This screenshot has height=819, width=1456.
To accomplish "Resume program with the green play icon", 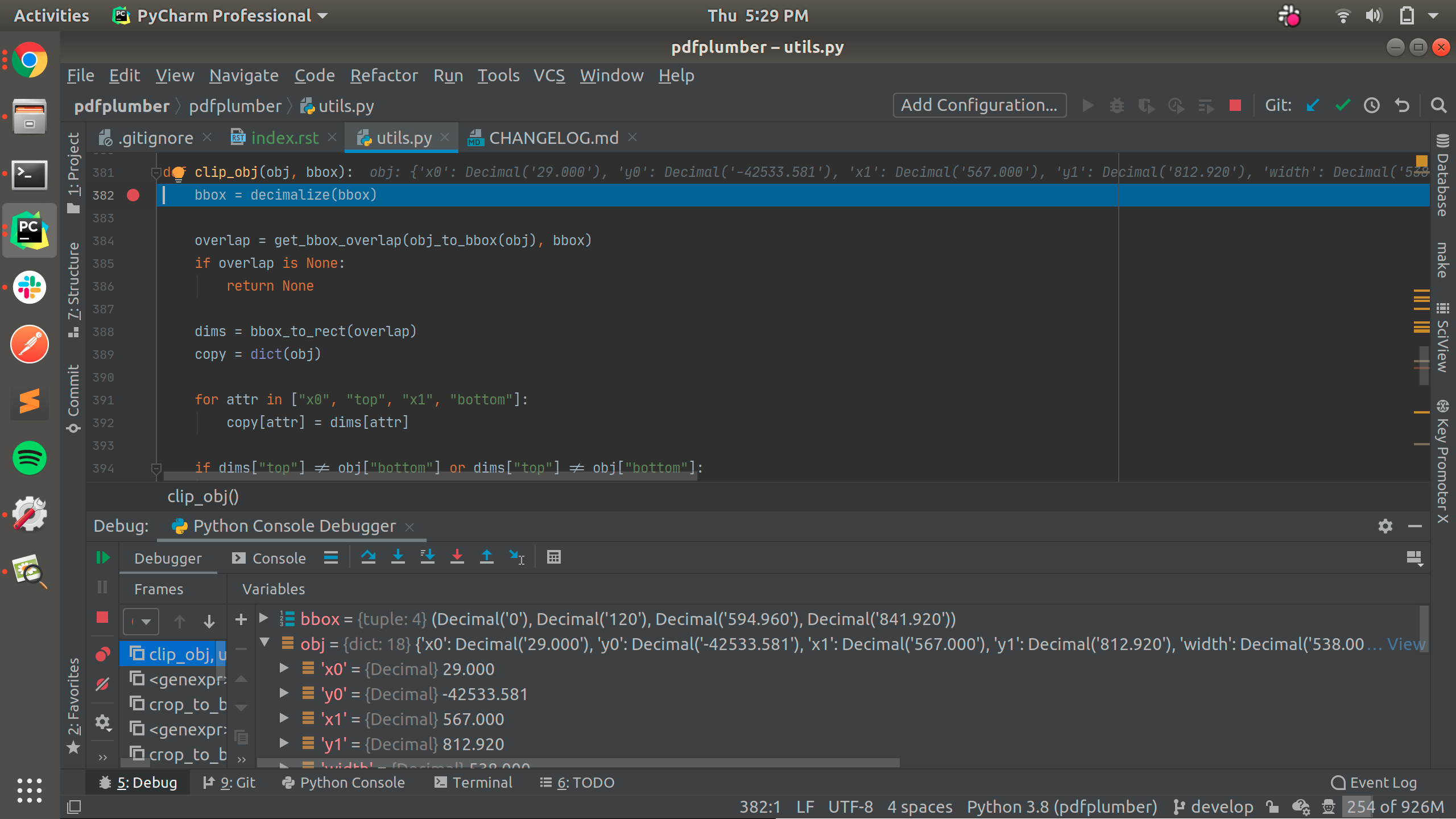I will tap(102, 558).
